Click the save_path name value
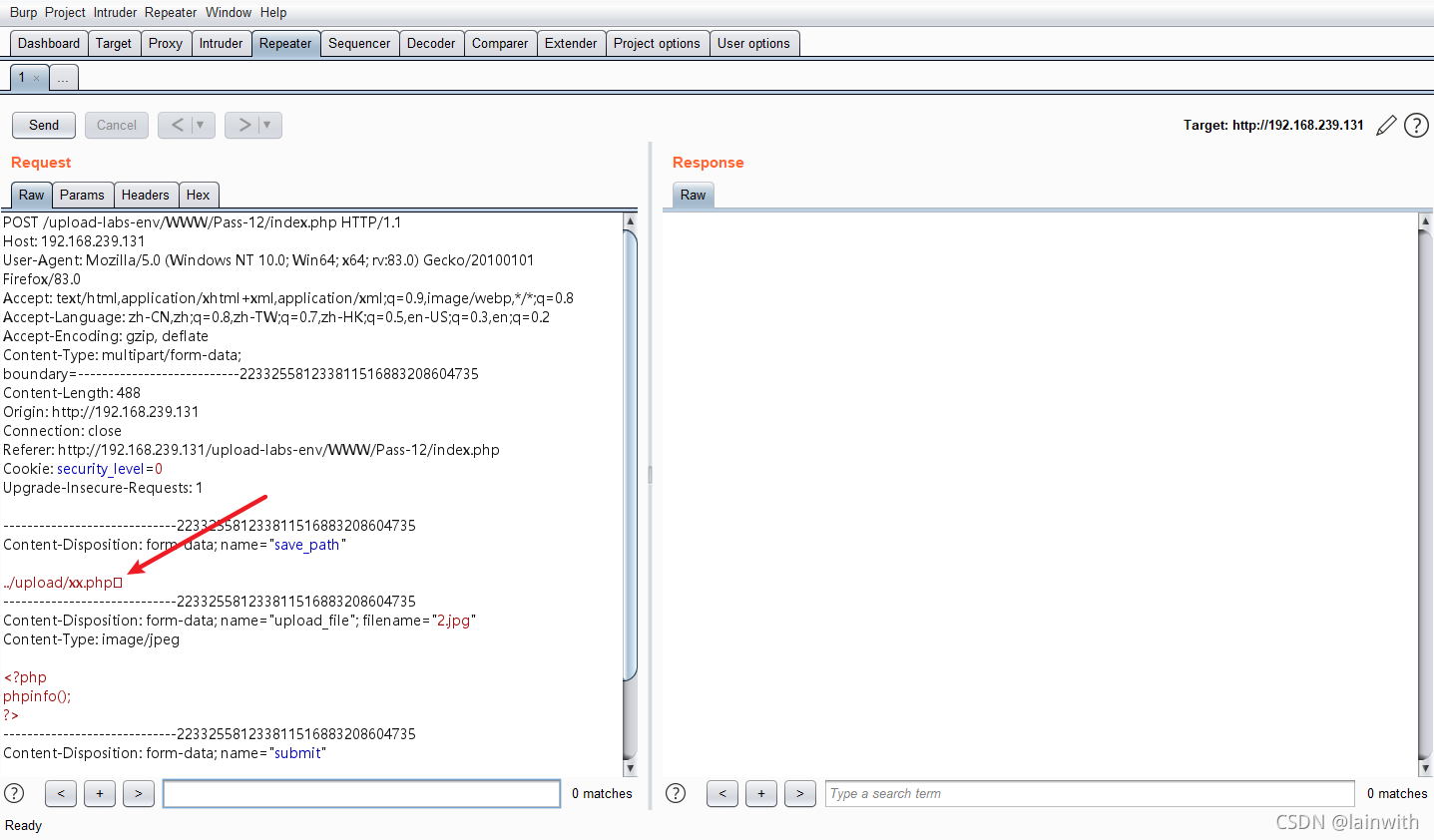 (307, 545)
